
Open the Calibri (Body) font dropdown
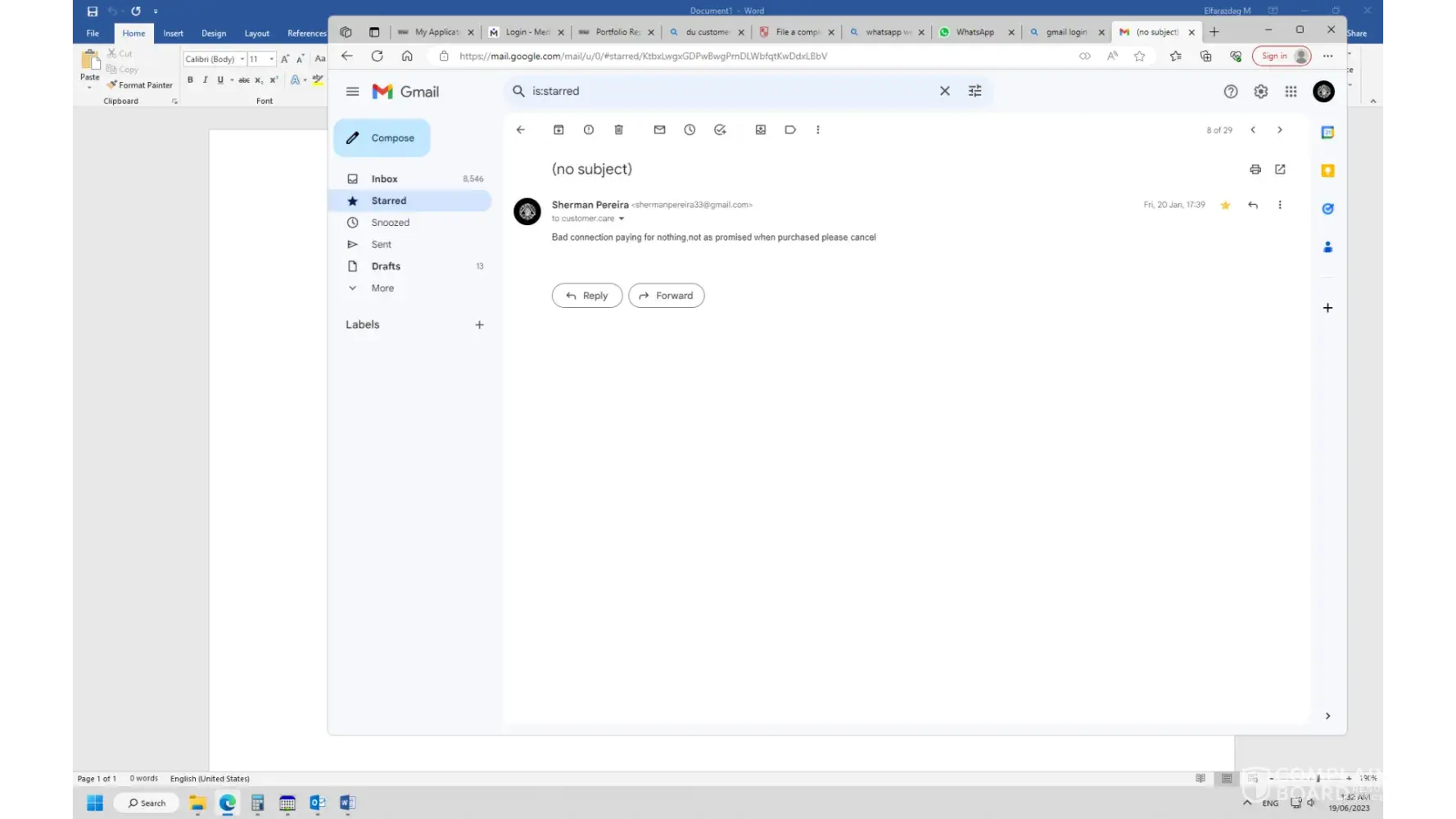coord(242,59)
